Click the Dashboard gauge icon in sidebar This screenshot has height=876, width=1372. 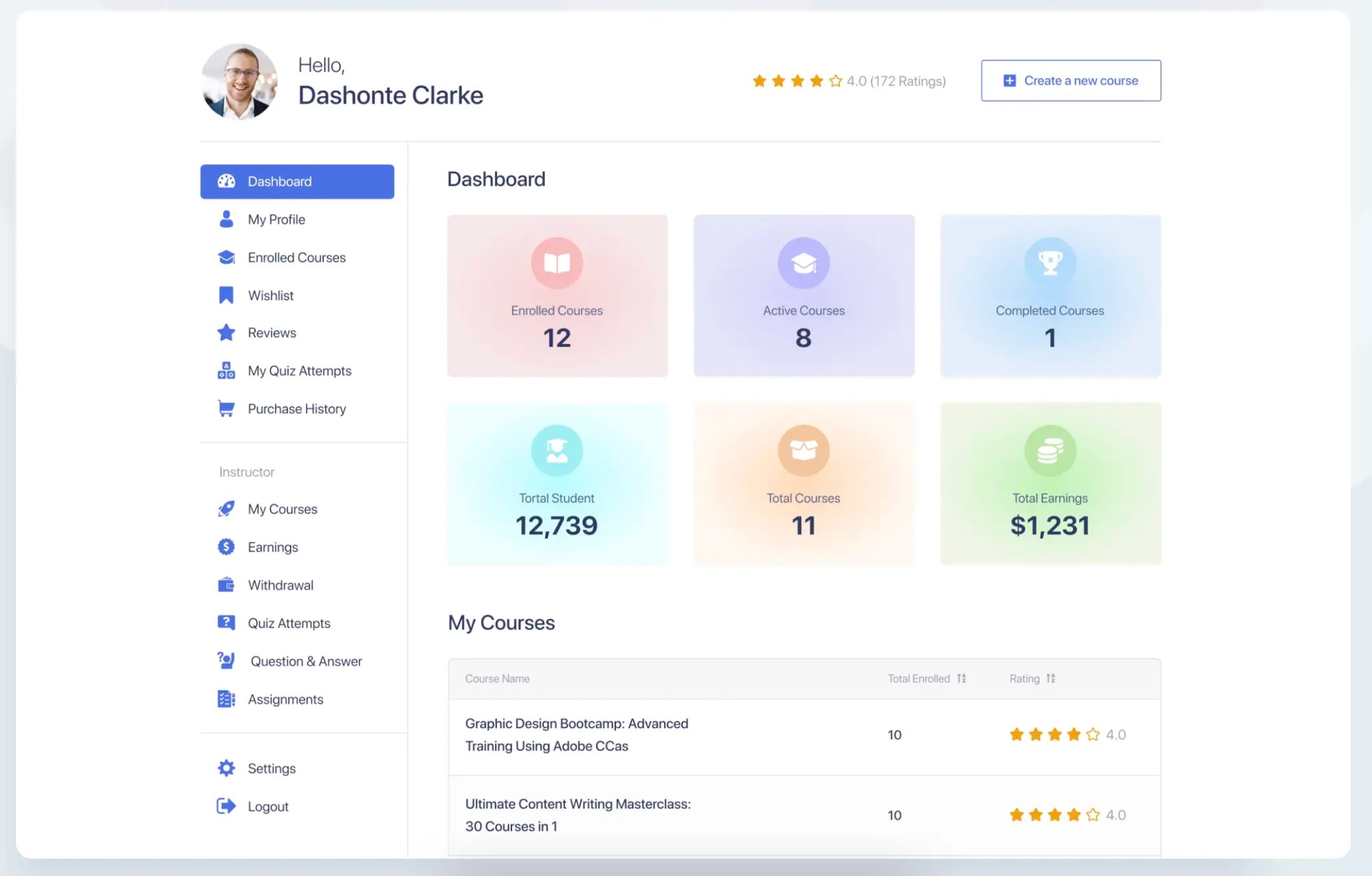click(226, 181)
